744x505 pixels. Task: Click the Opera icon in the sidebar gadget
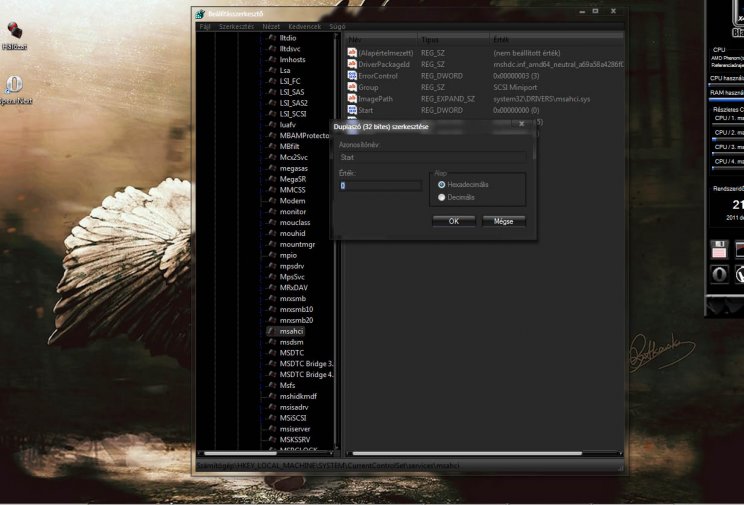click(x=719, y=274)
